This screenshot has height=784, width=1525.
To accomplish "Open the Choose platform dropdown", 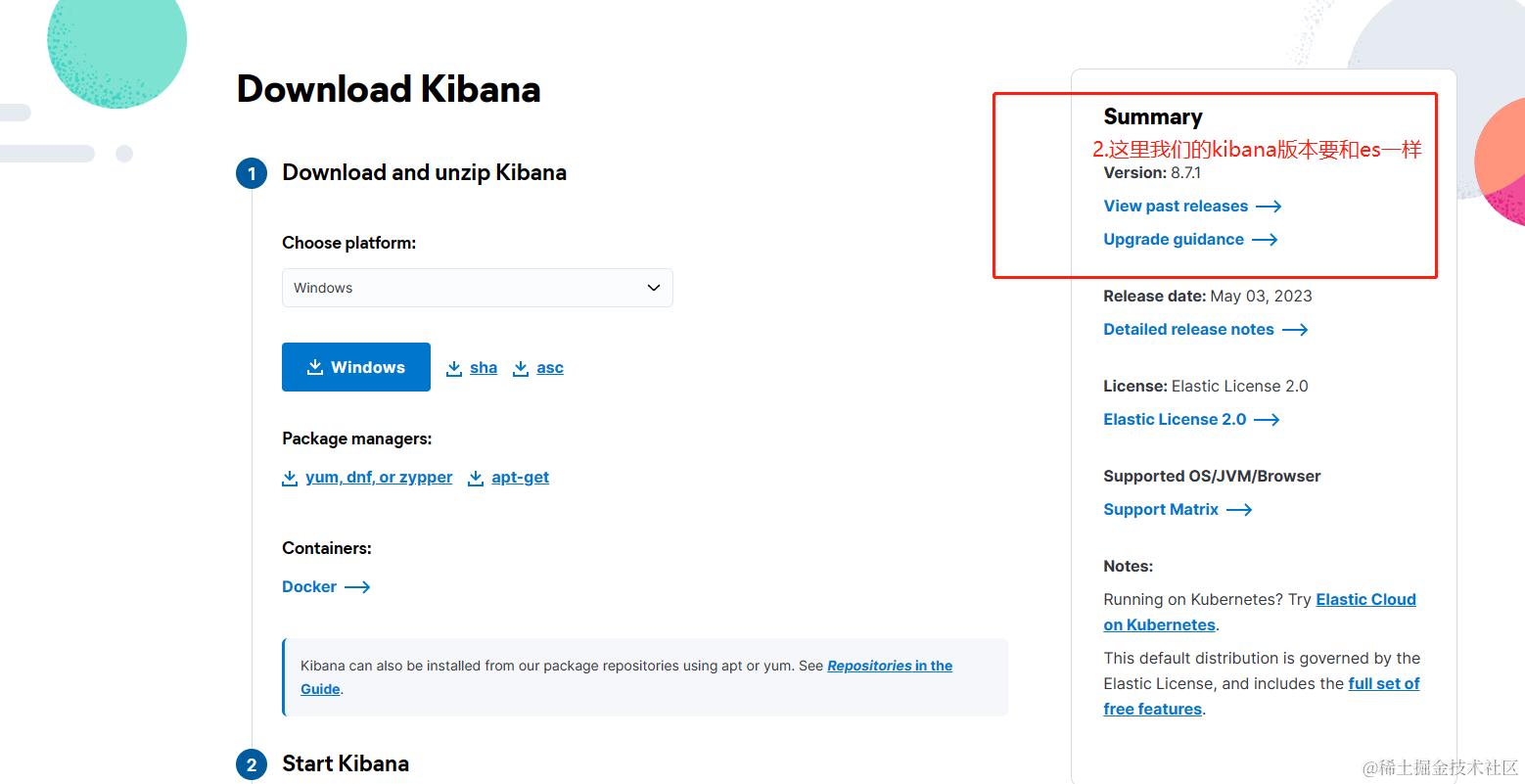I will click(477, 288).
